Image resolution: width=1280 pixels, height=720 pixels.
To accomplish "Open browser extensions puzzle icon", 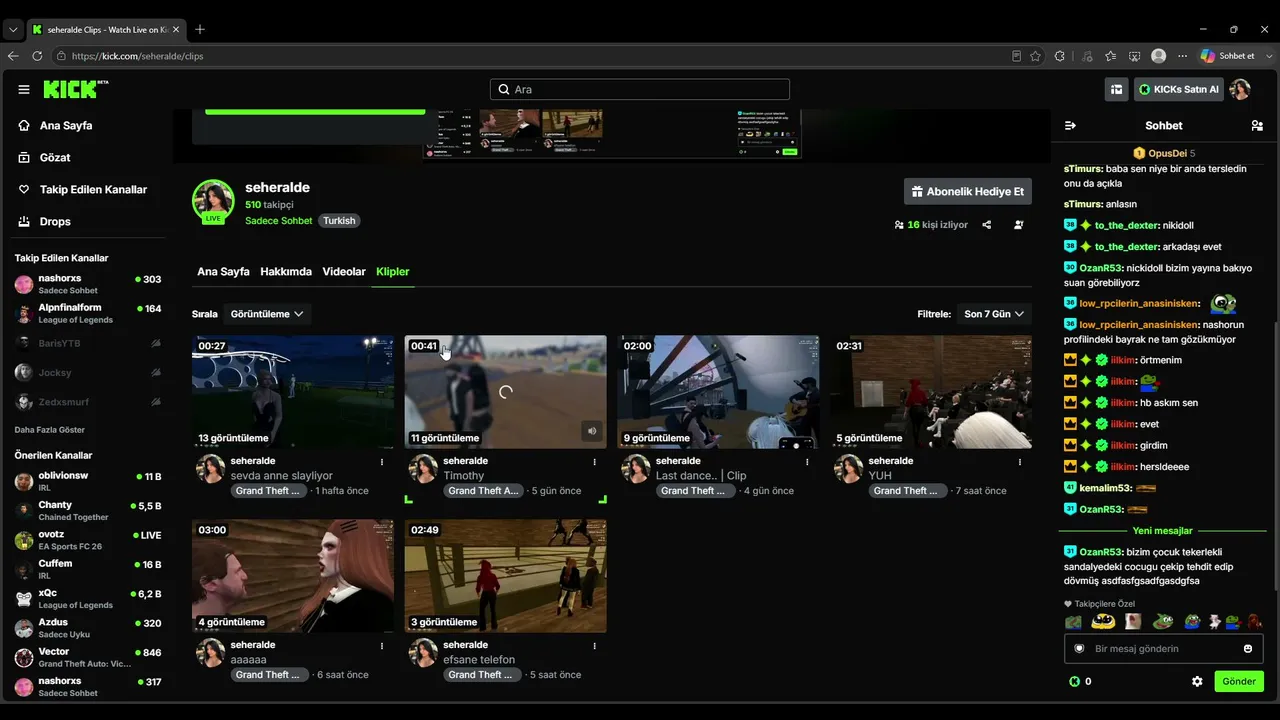I will [1060, 56].
